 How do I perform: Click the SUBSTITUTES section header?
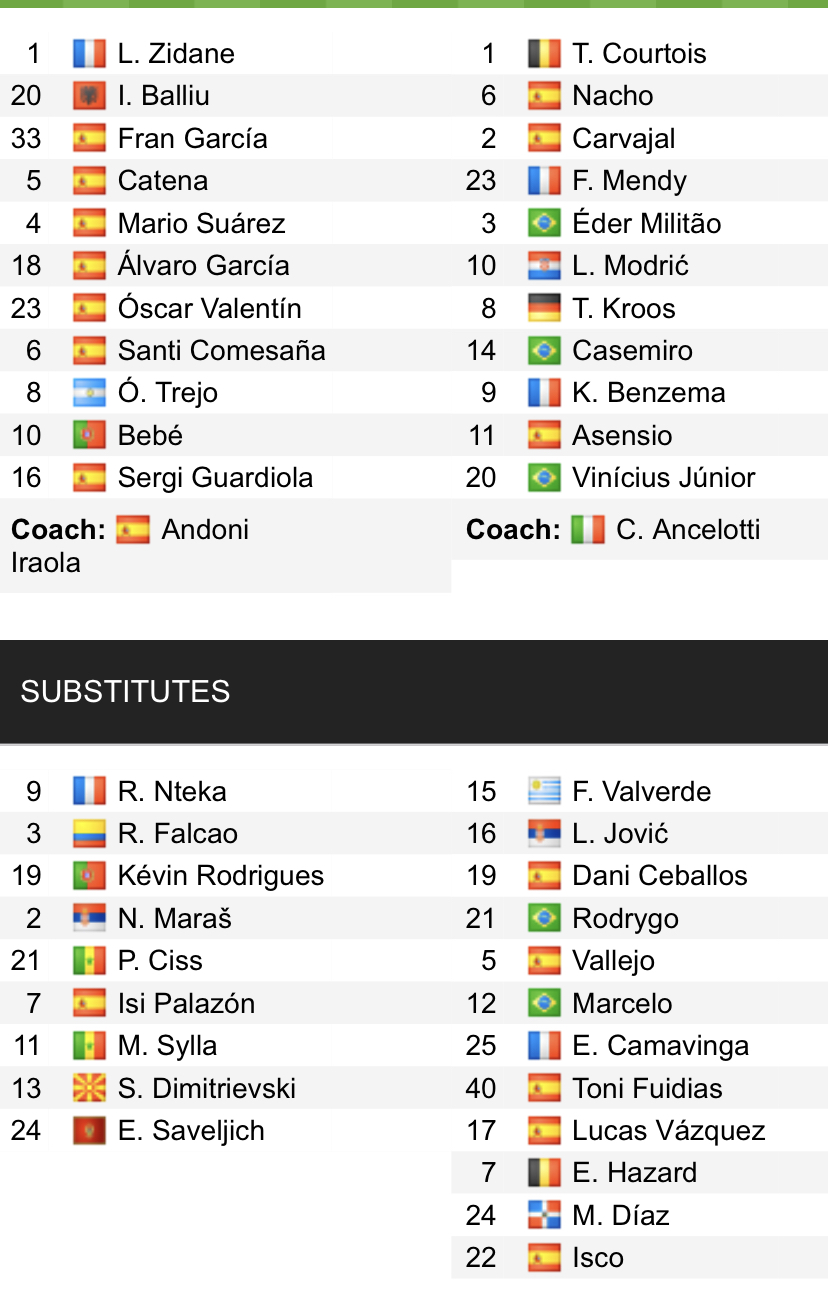[125, 691]
